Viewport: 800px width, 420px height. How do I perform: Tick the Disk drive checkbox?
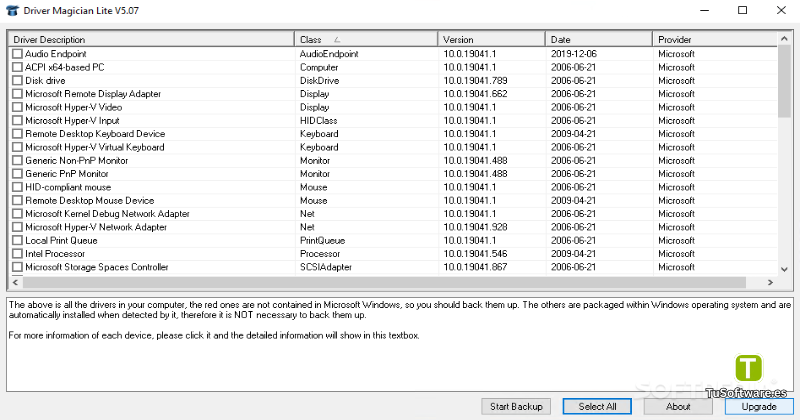pyautogui.click(x=17, y=80)
